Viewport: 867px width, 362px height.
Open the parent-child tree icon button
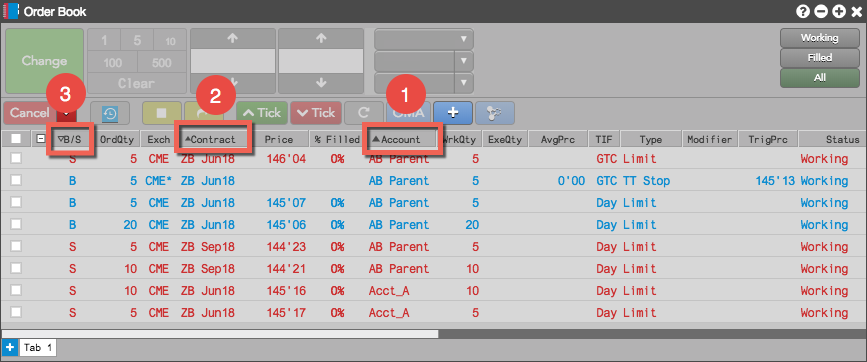click(495, 113)
